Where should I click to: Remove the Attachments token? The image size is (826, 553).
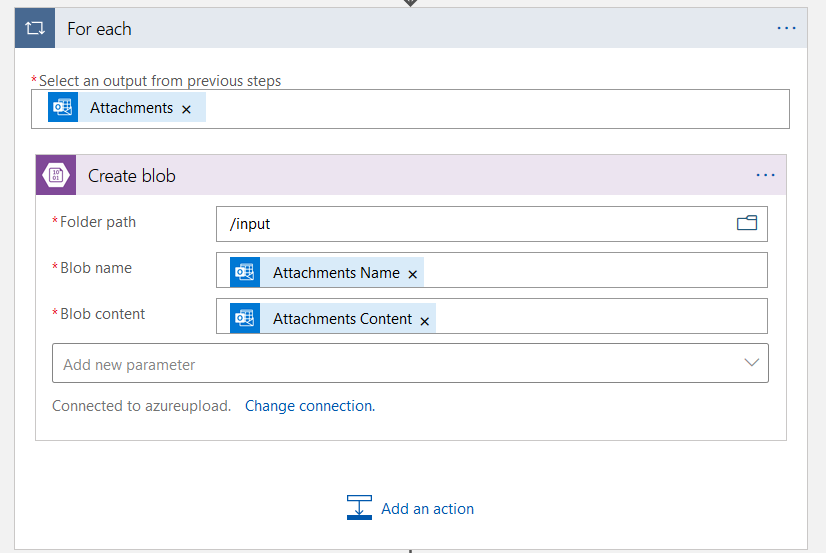186,109
